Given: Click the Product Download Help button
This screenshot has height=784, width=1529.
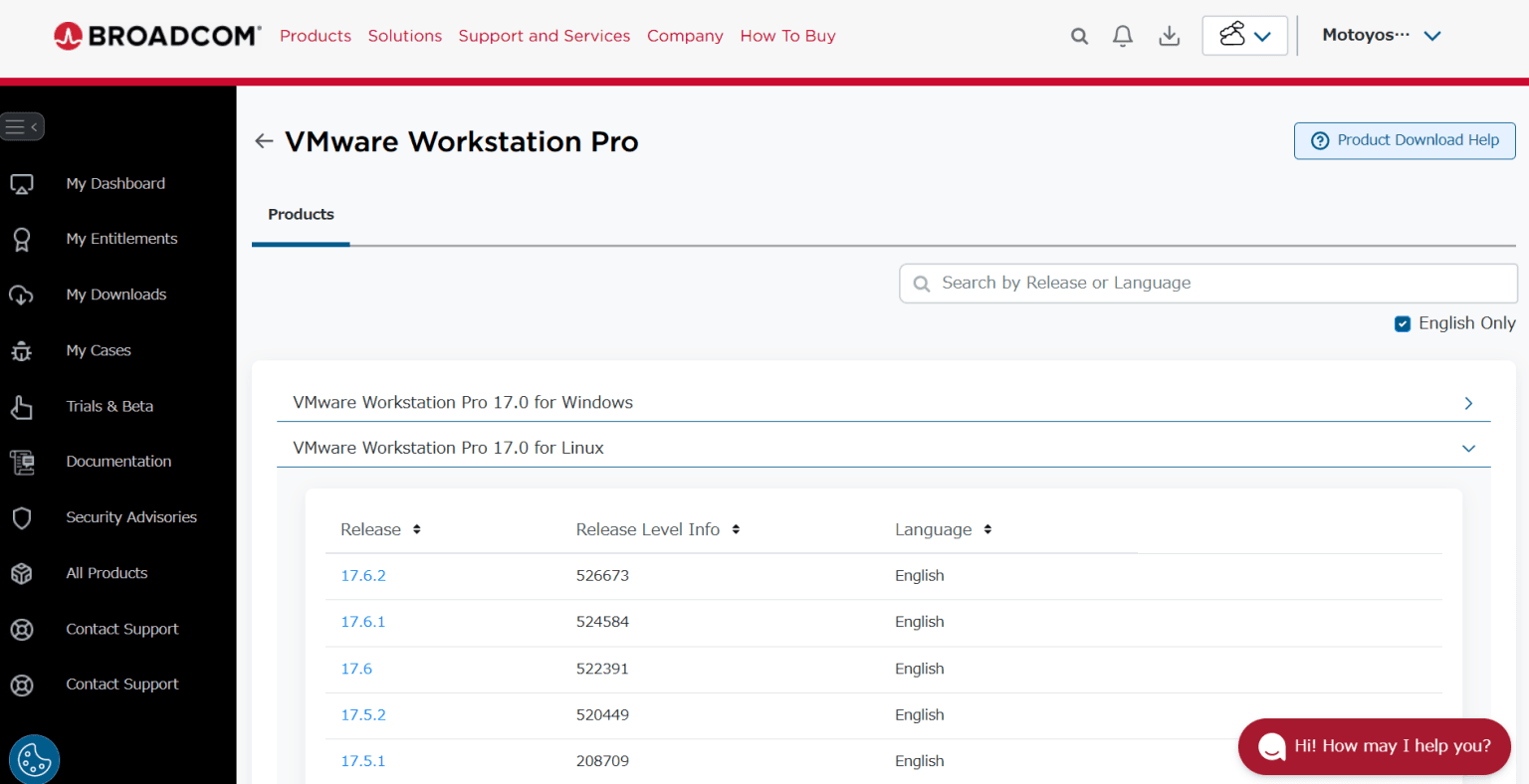Looking at the screenshot, I should tap(1404, 140).
